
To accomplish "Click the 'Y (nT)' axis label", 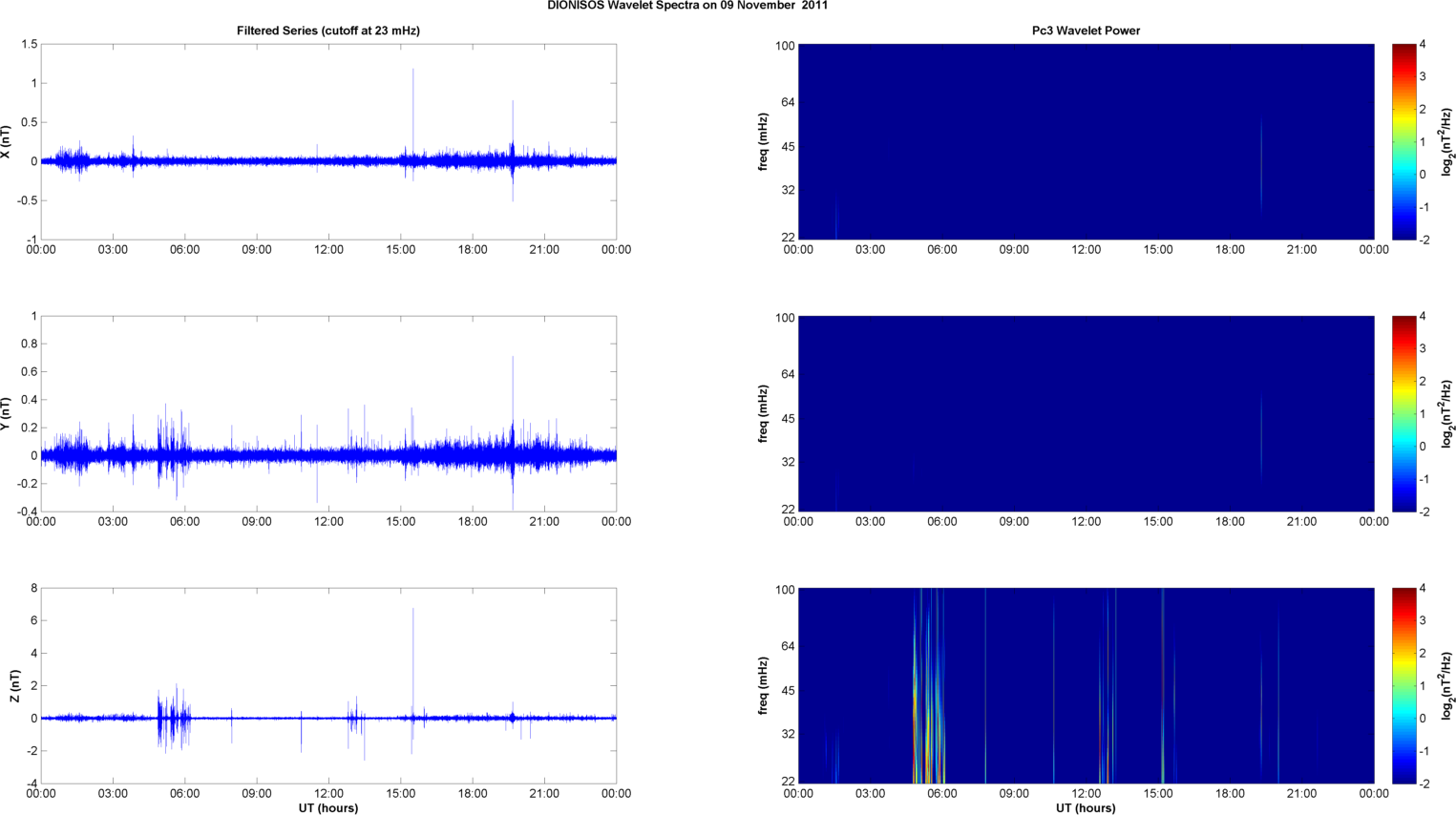I will [7, 414].
